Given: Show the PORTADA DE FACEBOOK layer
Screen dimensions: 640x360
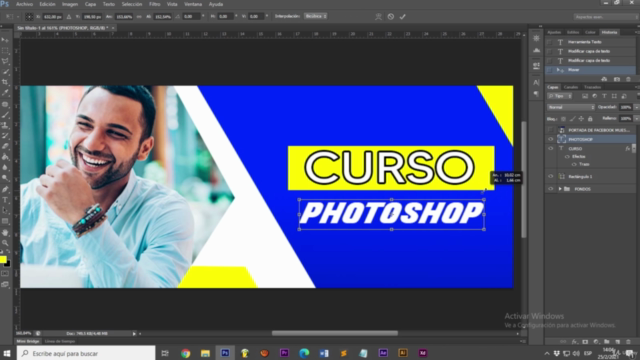Looking at the screenshot, I should click(x=550, y=130).
